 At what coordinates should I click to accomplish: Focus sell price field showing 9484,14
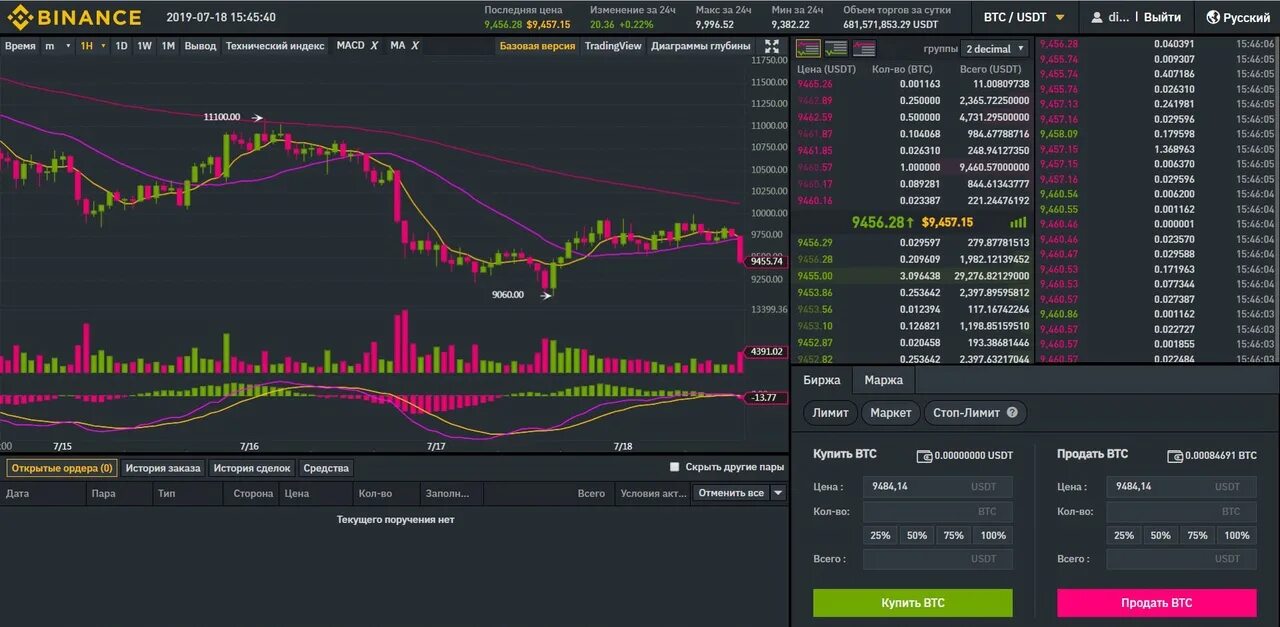(x=1182, y=487)
